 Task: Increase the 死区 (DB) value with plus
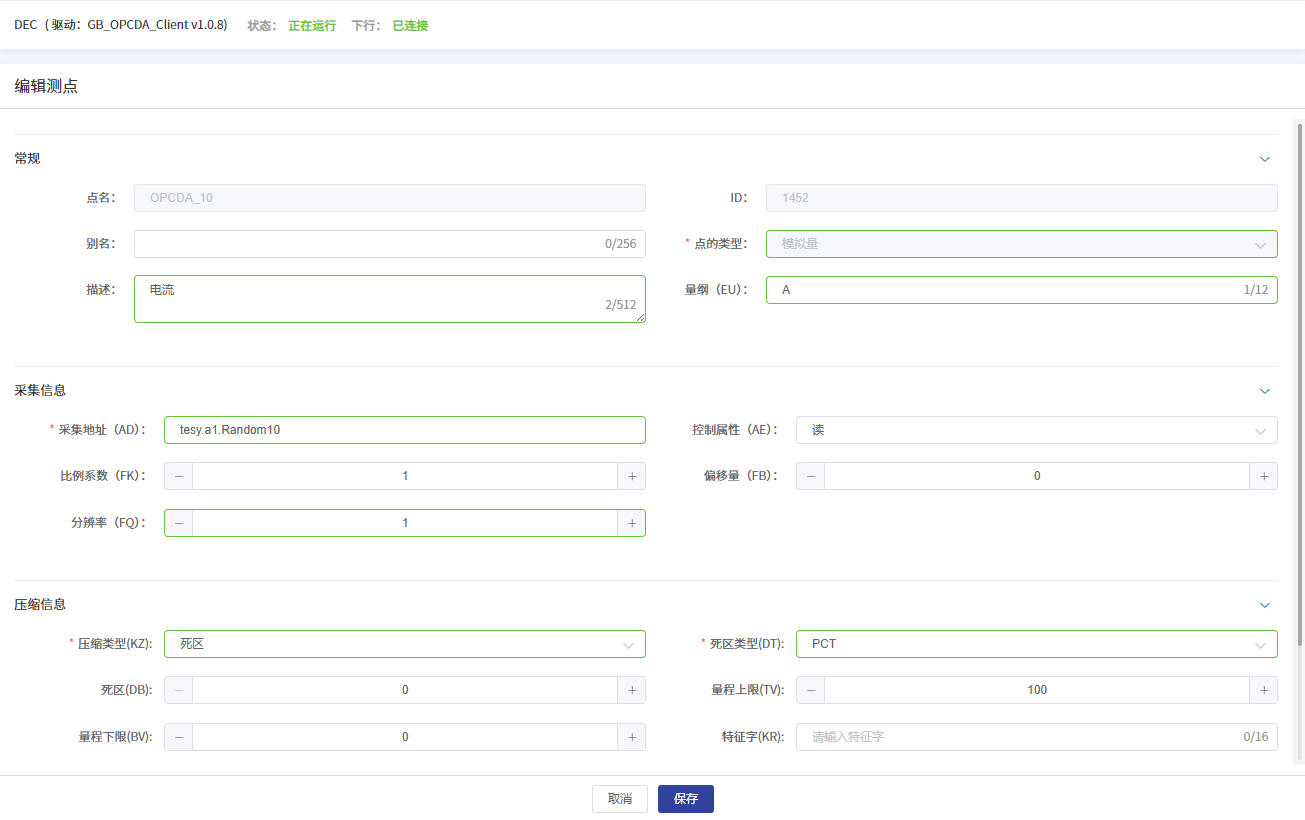pyautogui.click(x=631, y=690)
